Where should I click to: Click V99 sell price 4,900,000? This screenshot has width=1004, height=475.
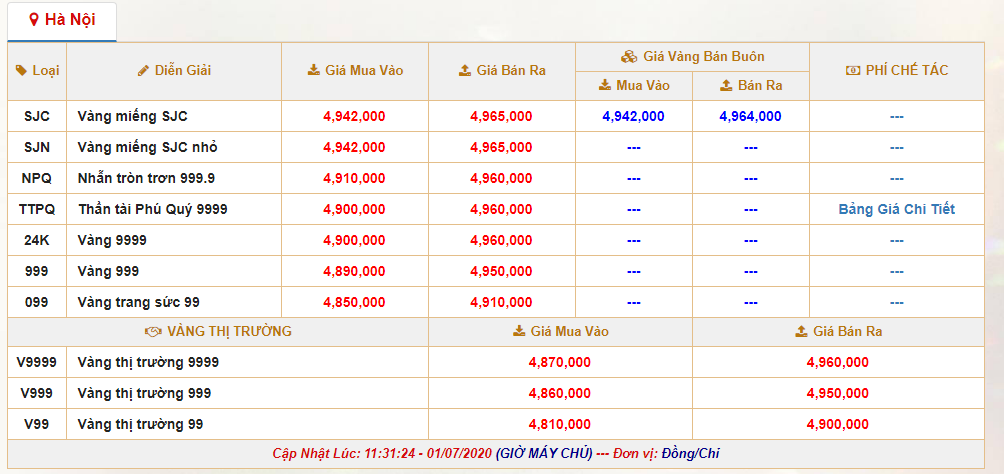pyautogui.click(x=838, y=424)
